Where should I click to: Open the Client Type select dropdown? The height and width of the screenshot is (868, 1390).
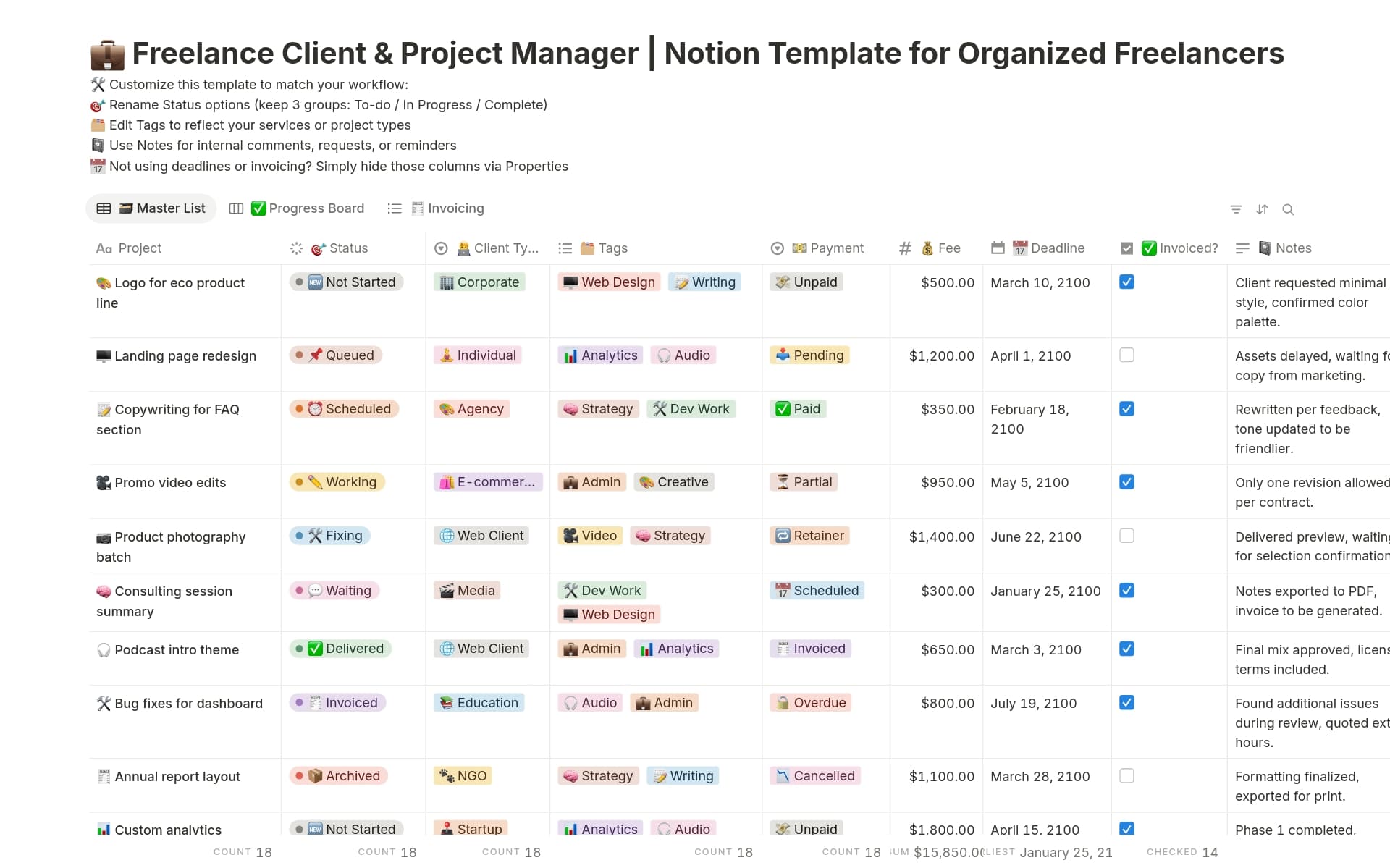442,248
